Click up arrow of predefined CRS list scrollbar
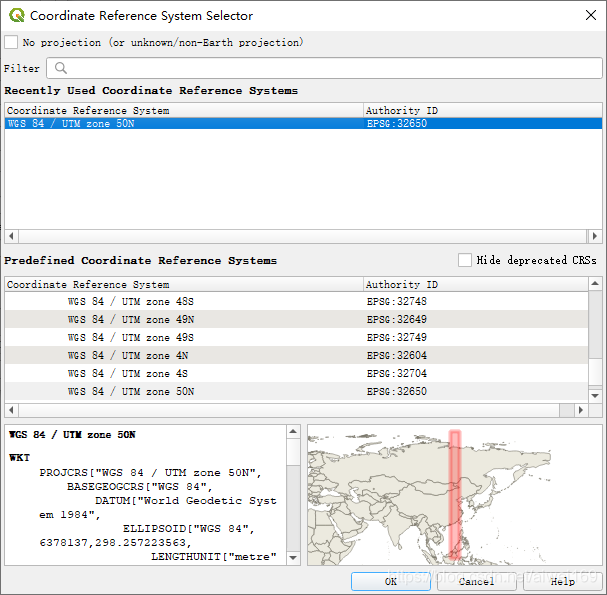607x595 pixels. coord(595,284)
